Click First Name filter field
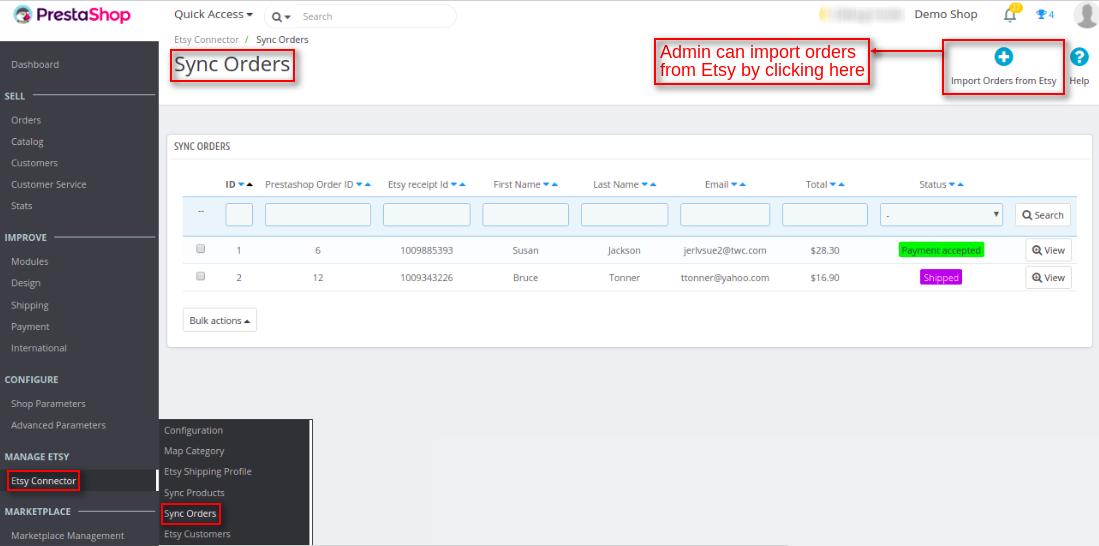1099x546 pixels. 526,215
